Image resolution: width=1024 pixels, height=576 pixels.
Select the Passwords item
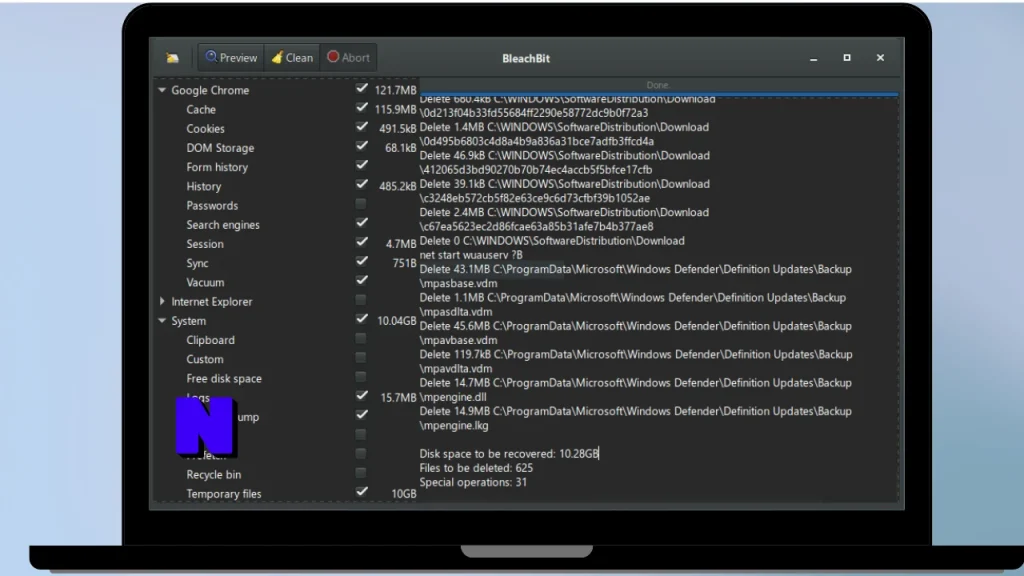[212, 206]
